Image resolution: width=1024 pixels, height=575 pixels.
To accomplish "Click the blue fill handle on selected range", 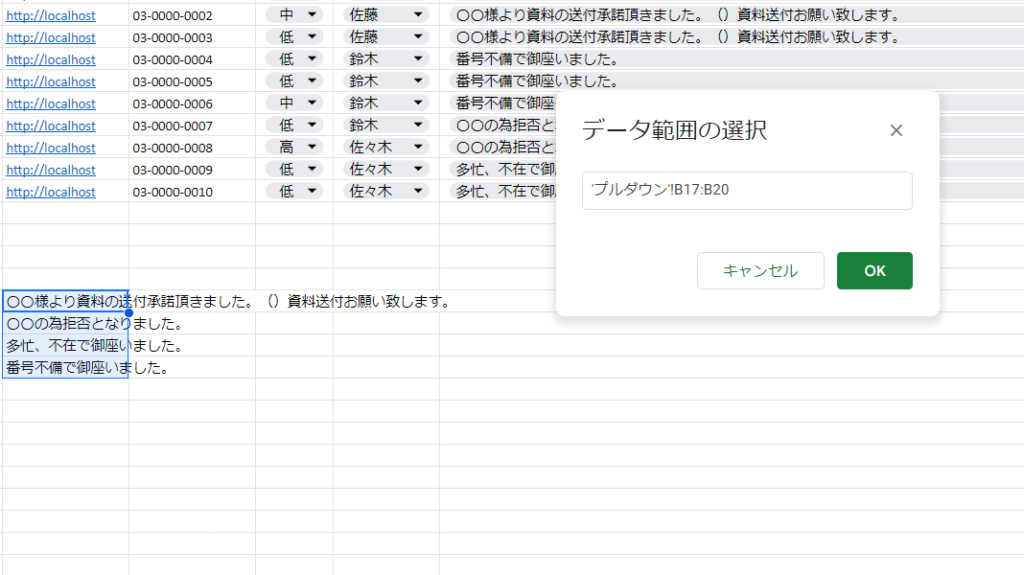I will click(x=129, y=313).
